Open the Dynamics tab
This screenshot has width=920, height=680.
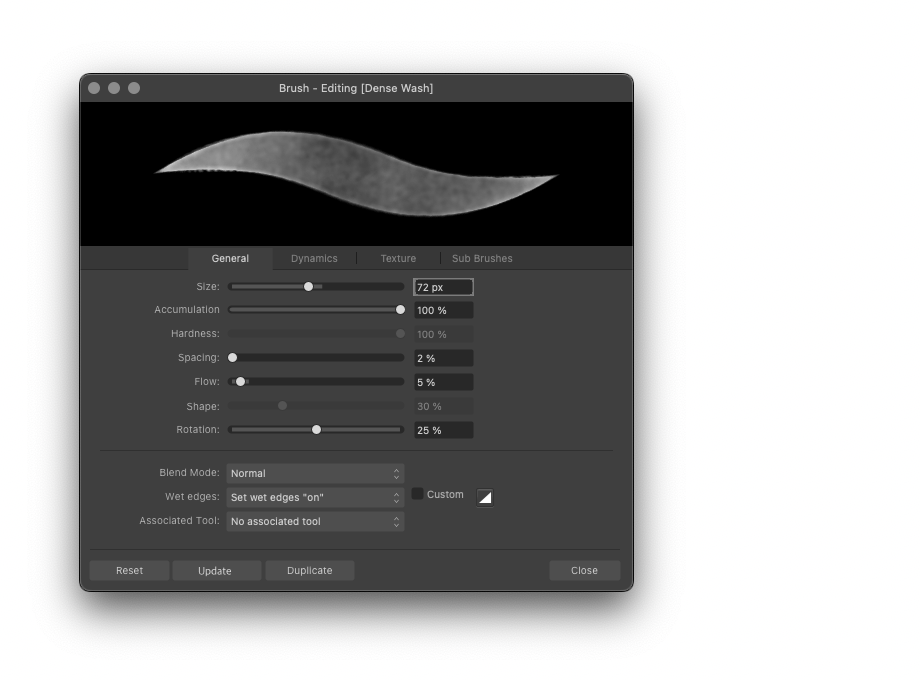pyautogui.click(x=314, y=258)
